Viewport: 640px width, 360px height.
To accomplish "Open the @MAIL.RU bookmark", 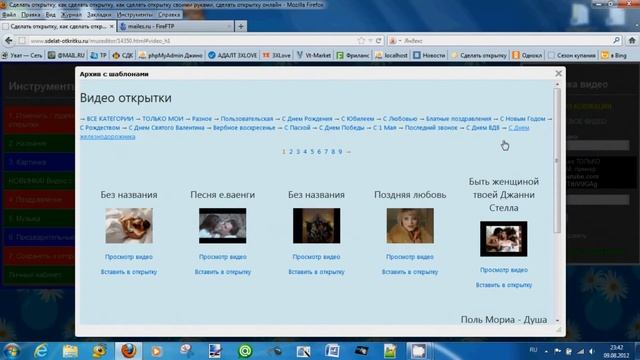I will pyautogui.click(x=66, y=55).
